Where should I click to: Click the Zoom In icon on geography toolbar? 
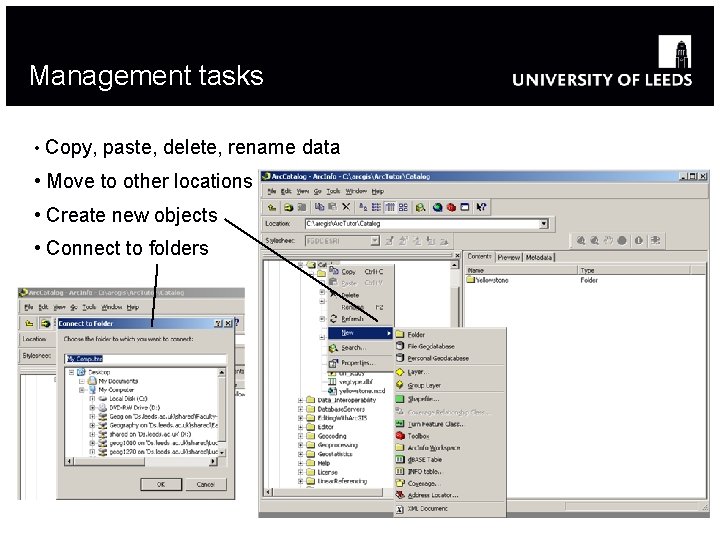[581, 241]
